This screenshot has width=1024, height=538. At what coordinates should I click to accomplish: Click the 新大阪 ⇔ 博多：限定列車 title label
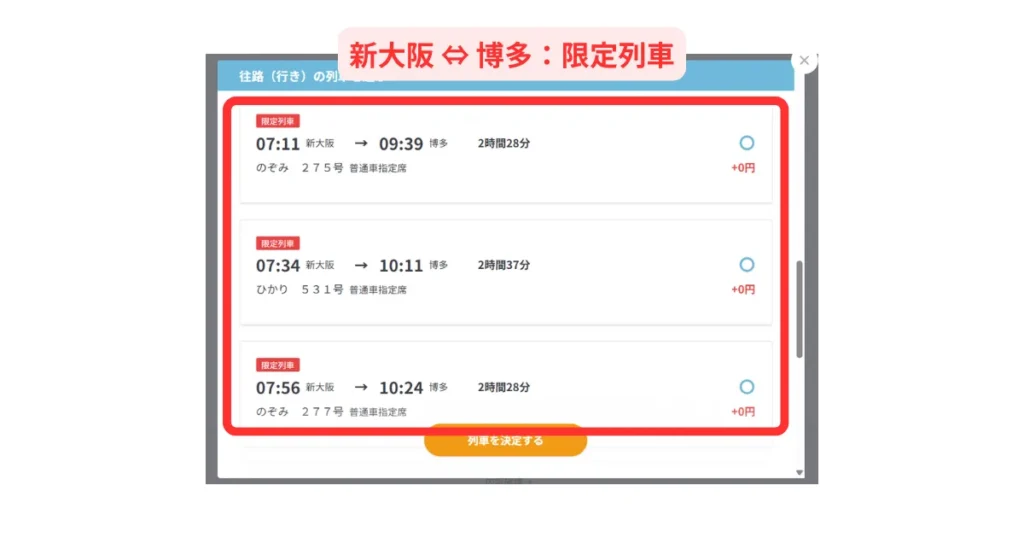[511, 54]
